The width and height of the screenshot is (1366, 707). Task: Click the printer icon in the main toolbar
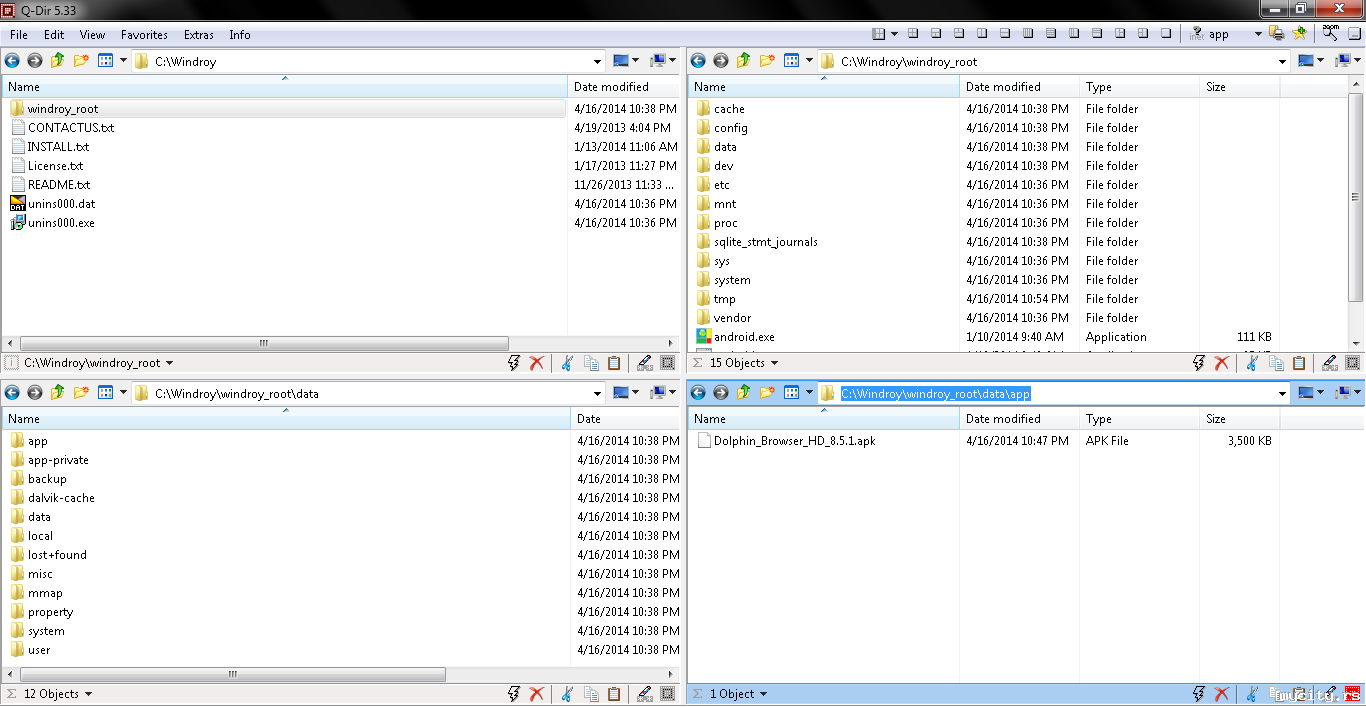pos(1277,33)
